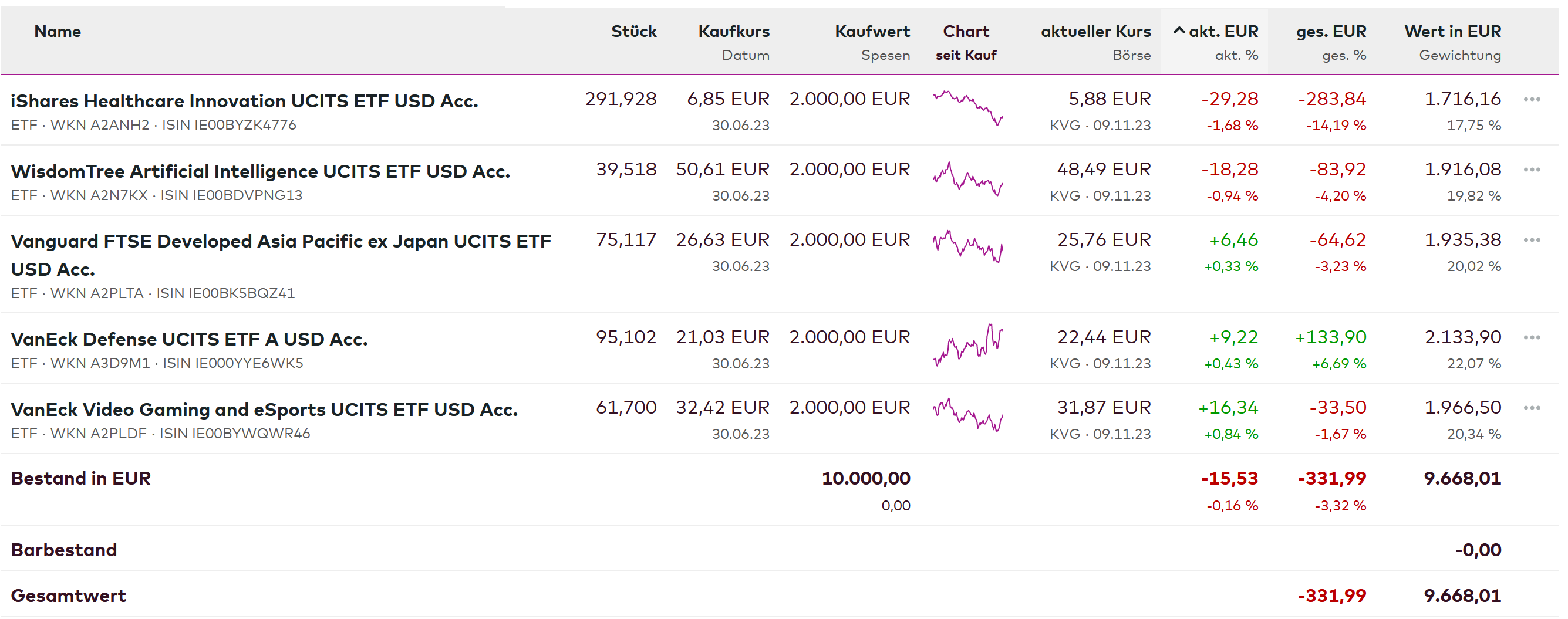Open three-dot menu for VanEck Video Gaming

tap(1532, 408)
